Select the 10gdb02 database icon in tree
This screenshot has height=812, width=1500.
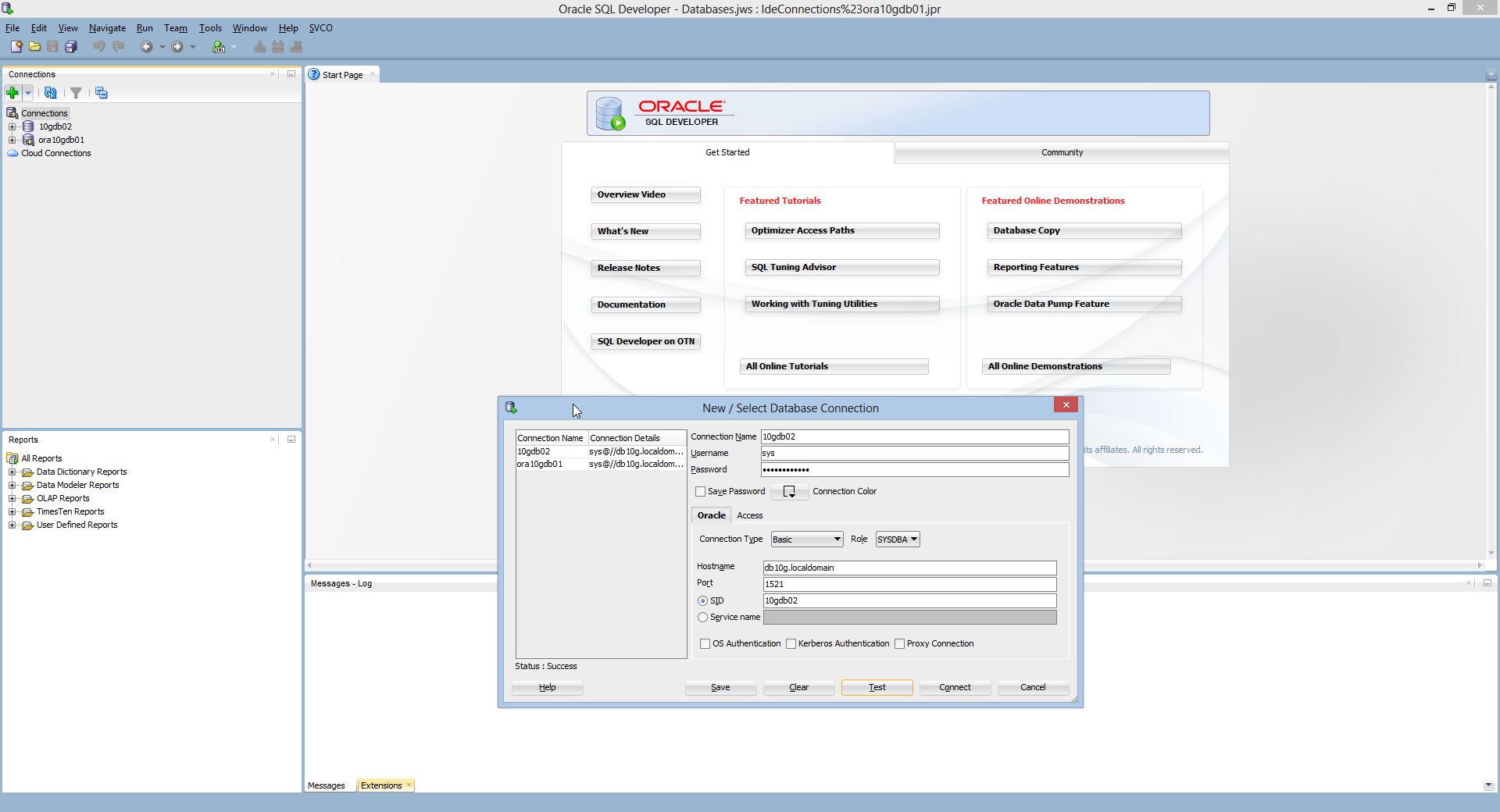coord(28,126)
